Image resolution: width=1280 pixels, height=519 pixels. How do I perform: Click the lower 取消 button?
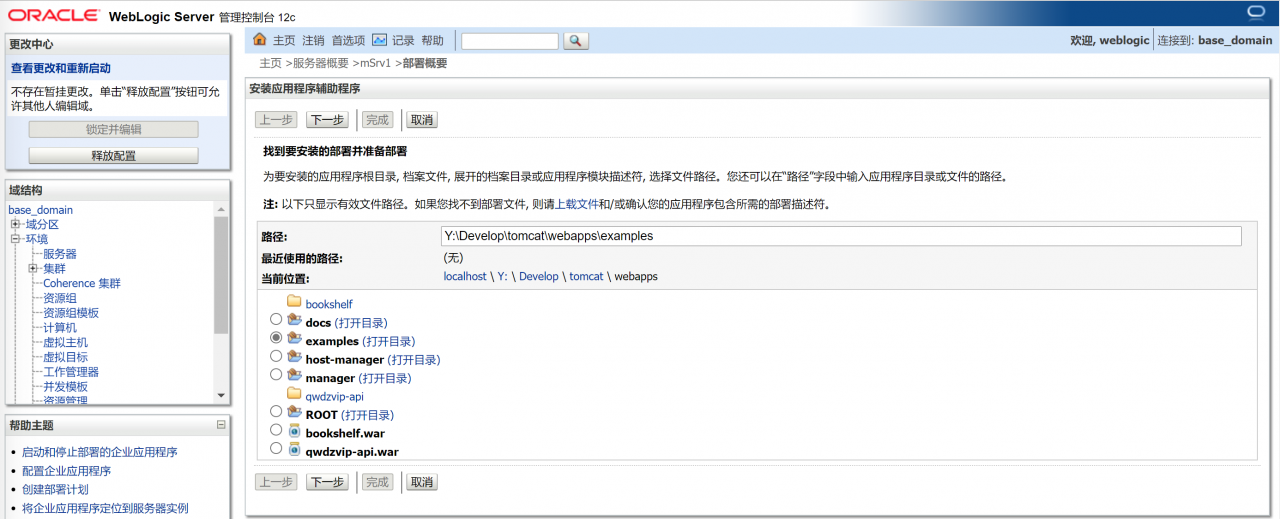tap(421, 482)
